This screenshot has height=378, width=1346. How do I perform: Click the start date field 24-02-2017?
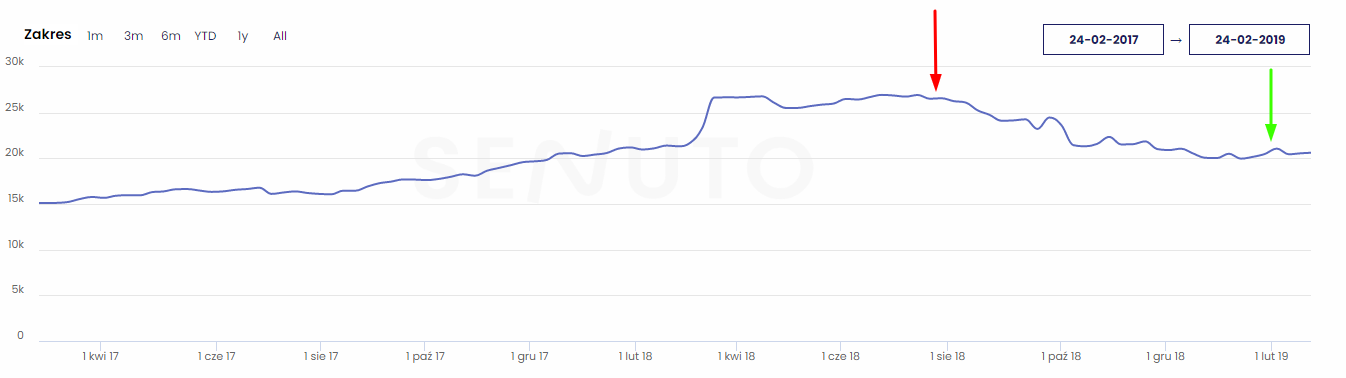[x=1103, y=40]
